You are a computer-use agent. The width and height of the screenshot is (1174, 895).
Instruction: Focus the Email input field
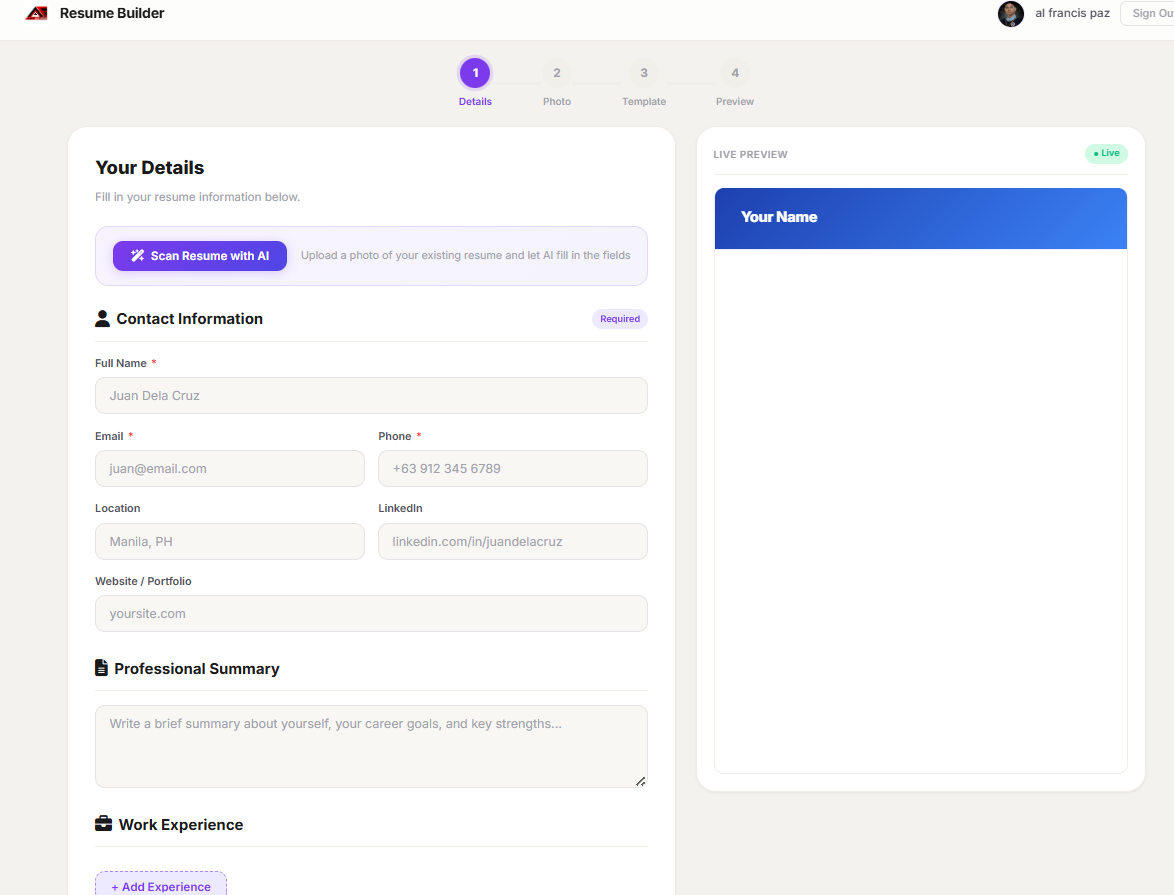pyautogui.click(x=230, y=469)
